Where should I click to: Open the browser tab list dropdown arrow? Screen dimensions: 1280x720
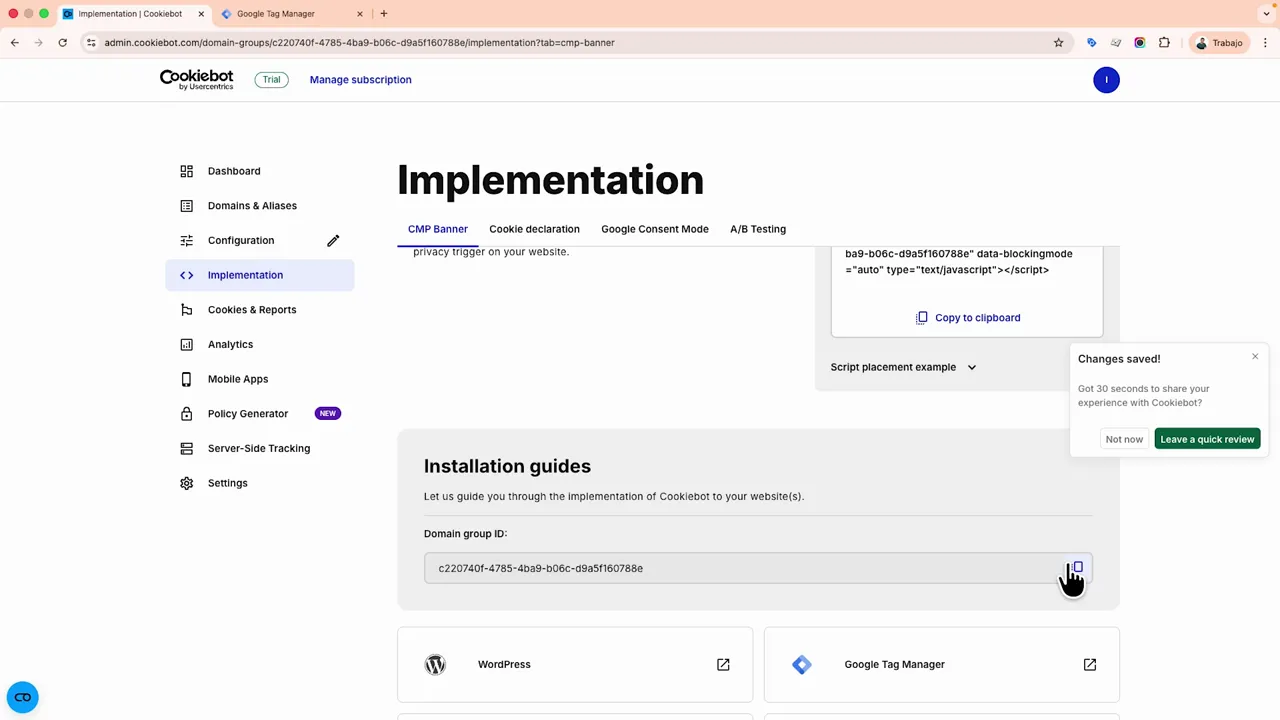pyautogui.click(x=1266, y=14)
